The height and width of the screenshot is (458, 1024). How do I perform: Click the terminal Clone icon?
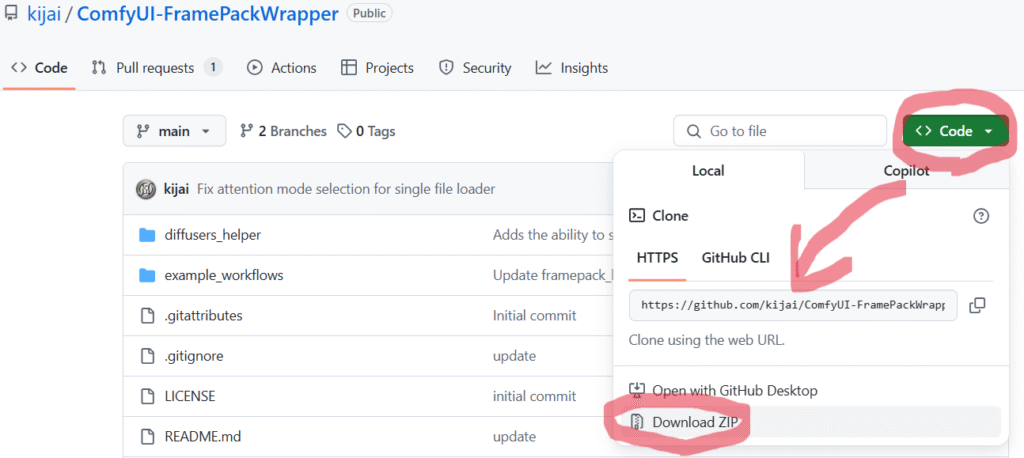[x=637, y=215]
